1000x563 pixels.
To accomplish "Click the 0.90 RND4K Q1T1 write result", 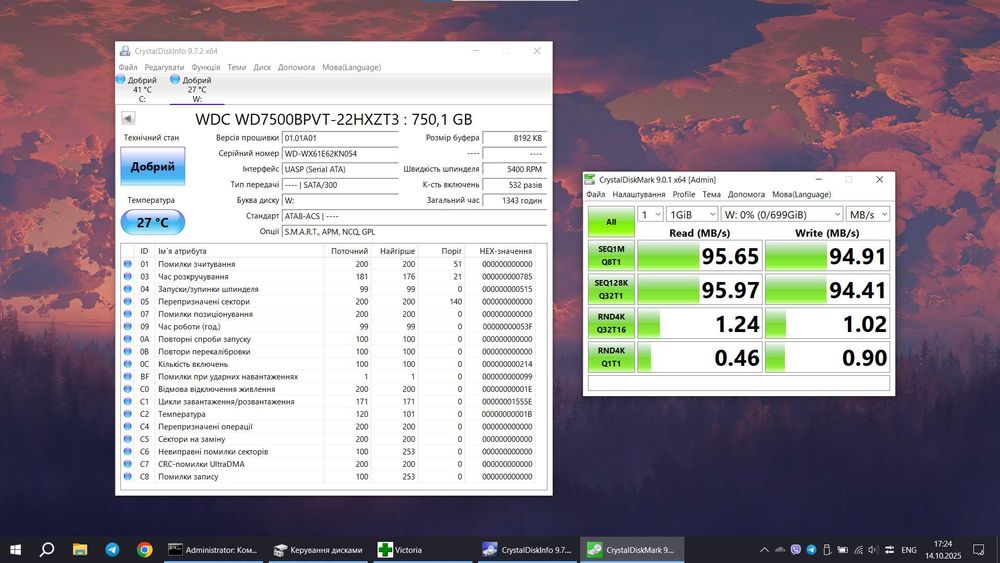I will click(x=828, y=357).
